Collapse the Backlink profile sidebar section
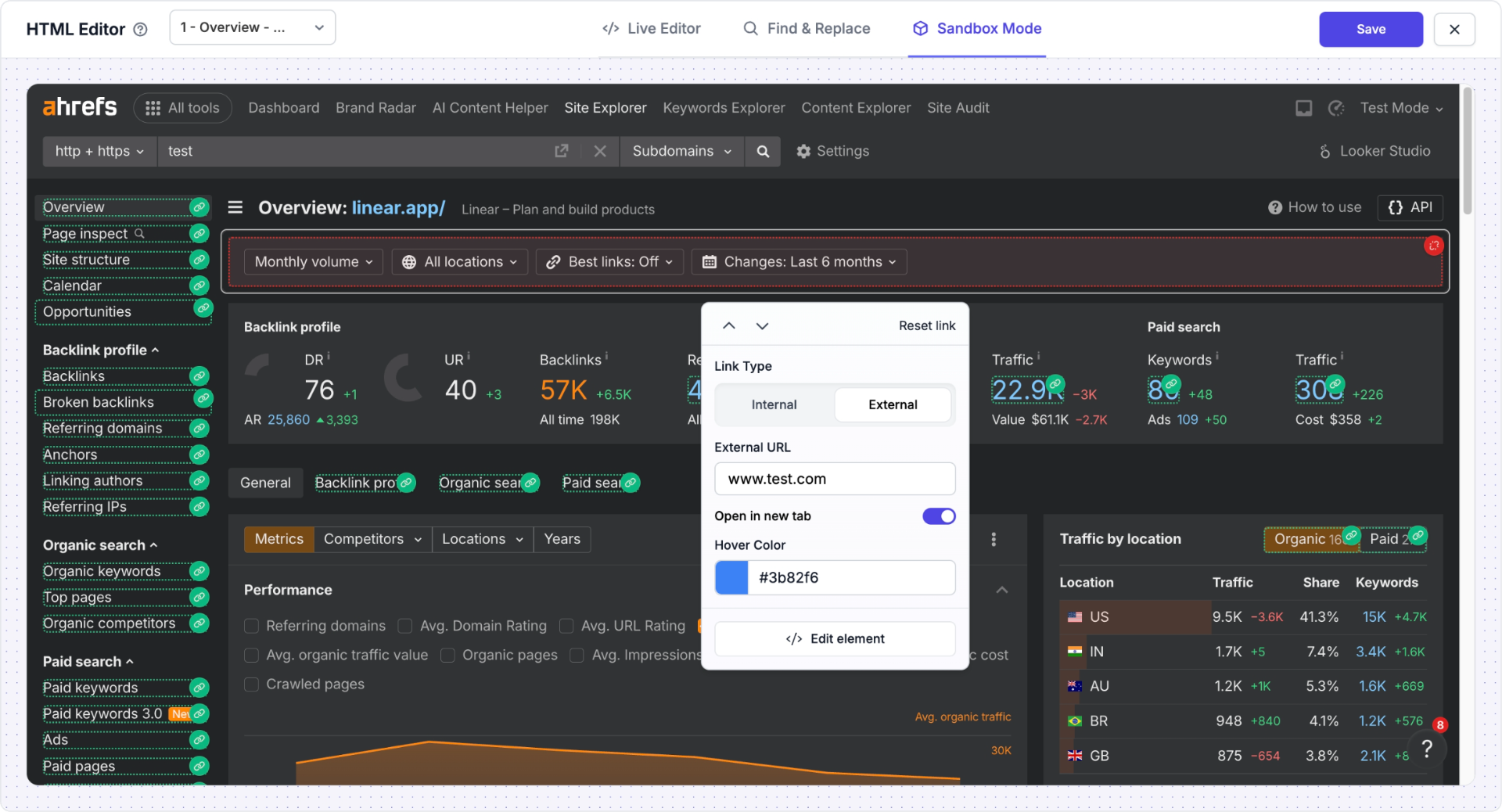This screenshot has height=812, width=1502. (x=101, y=350)
